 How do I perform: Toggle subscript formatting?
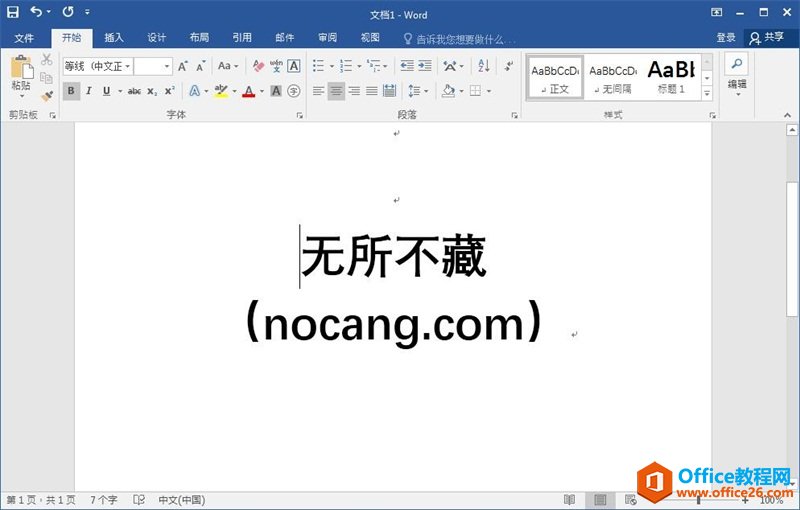(x=152, y=91)
